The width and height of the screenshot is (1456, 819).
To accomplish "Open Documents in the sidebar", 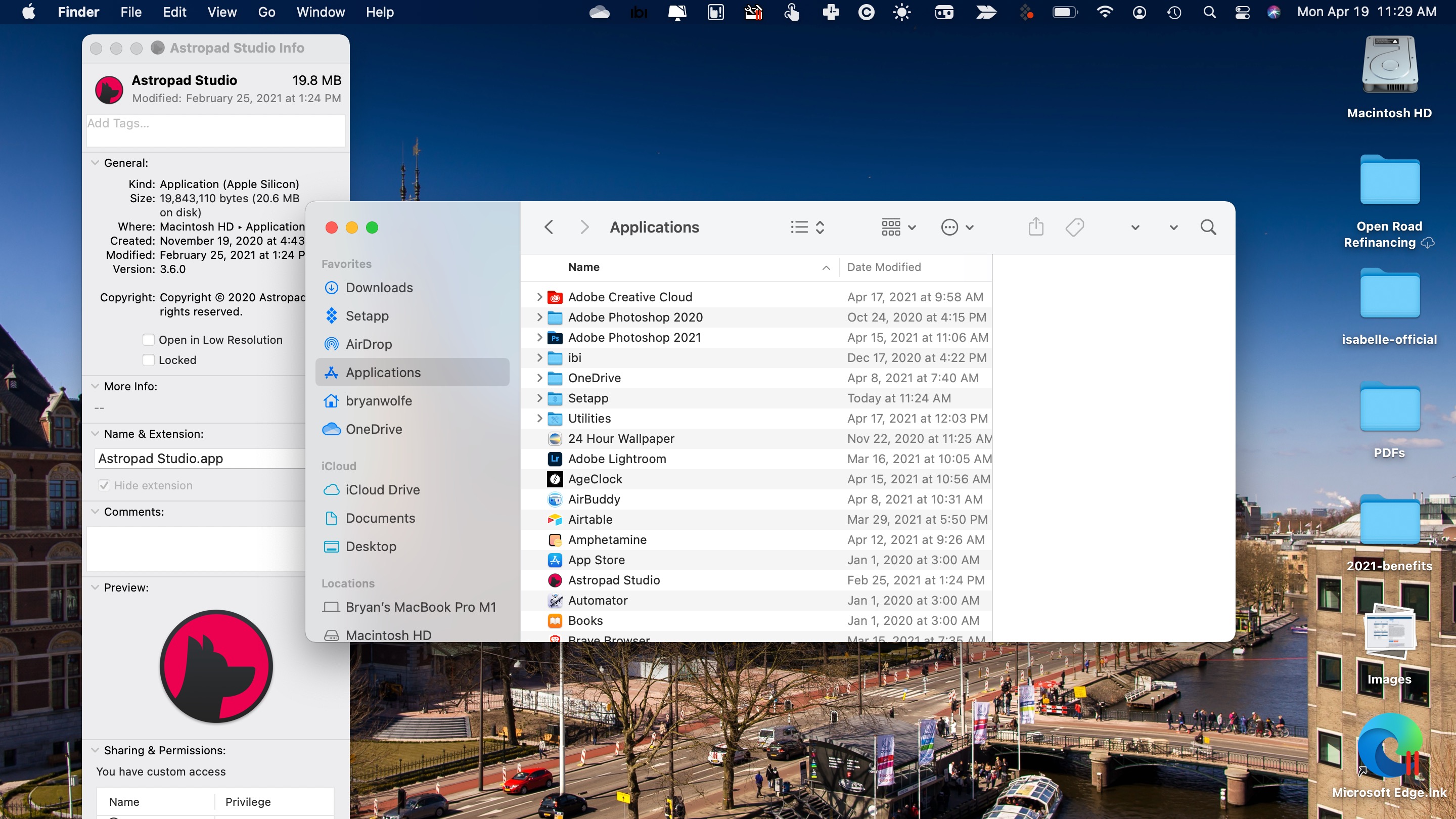I will (412, 518).
